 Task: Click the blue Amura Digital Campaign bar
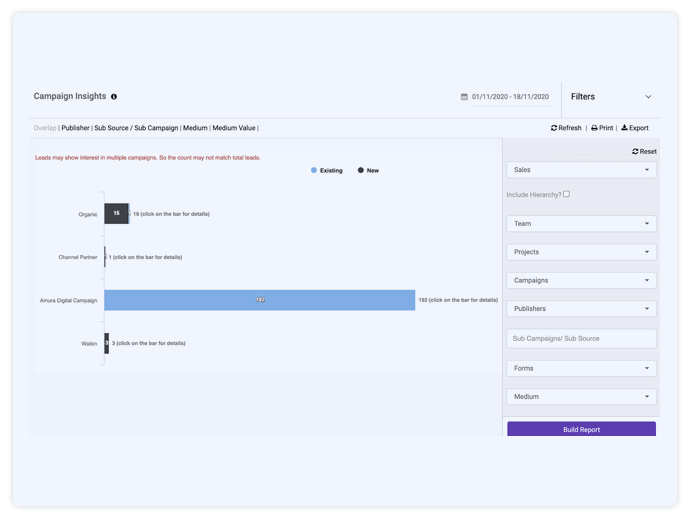259,300
